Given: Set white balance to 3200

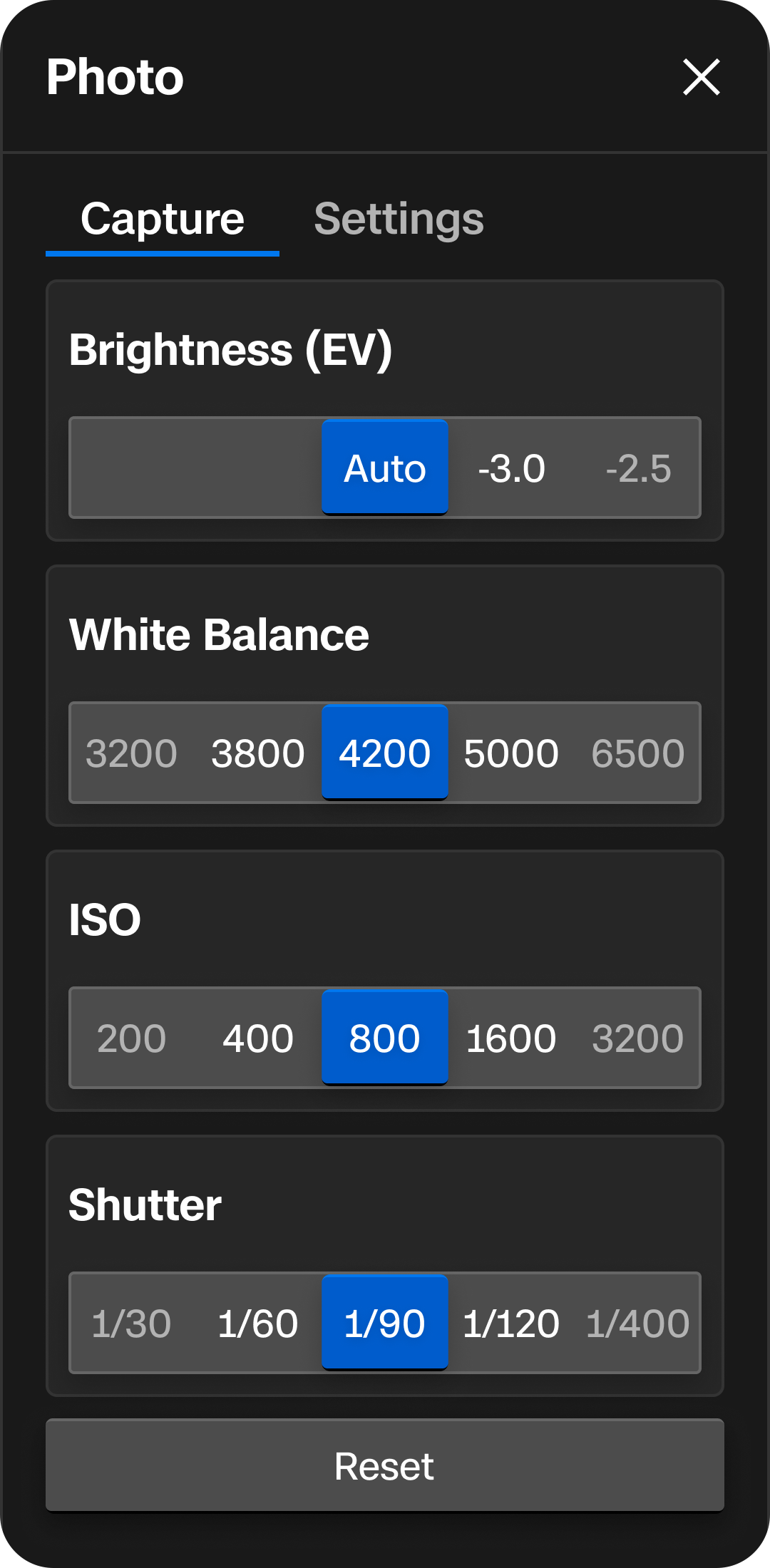Looking at the screenshot, I should (131, 753).
